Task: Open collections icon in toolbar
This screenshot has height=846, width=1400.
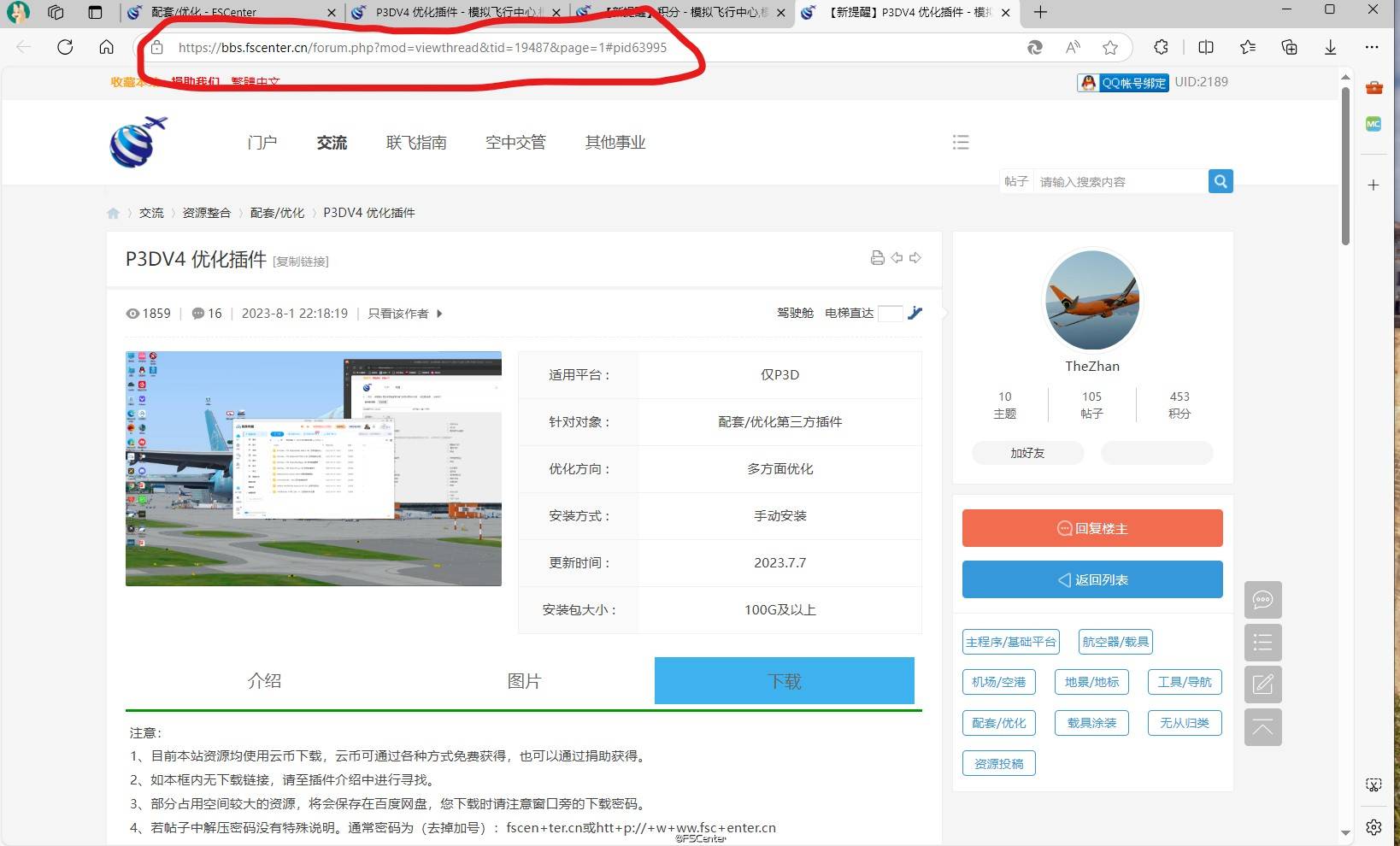Action: click(x=1289, y=47)
